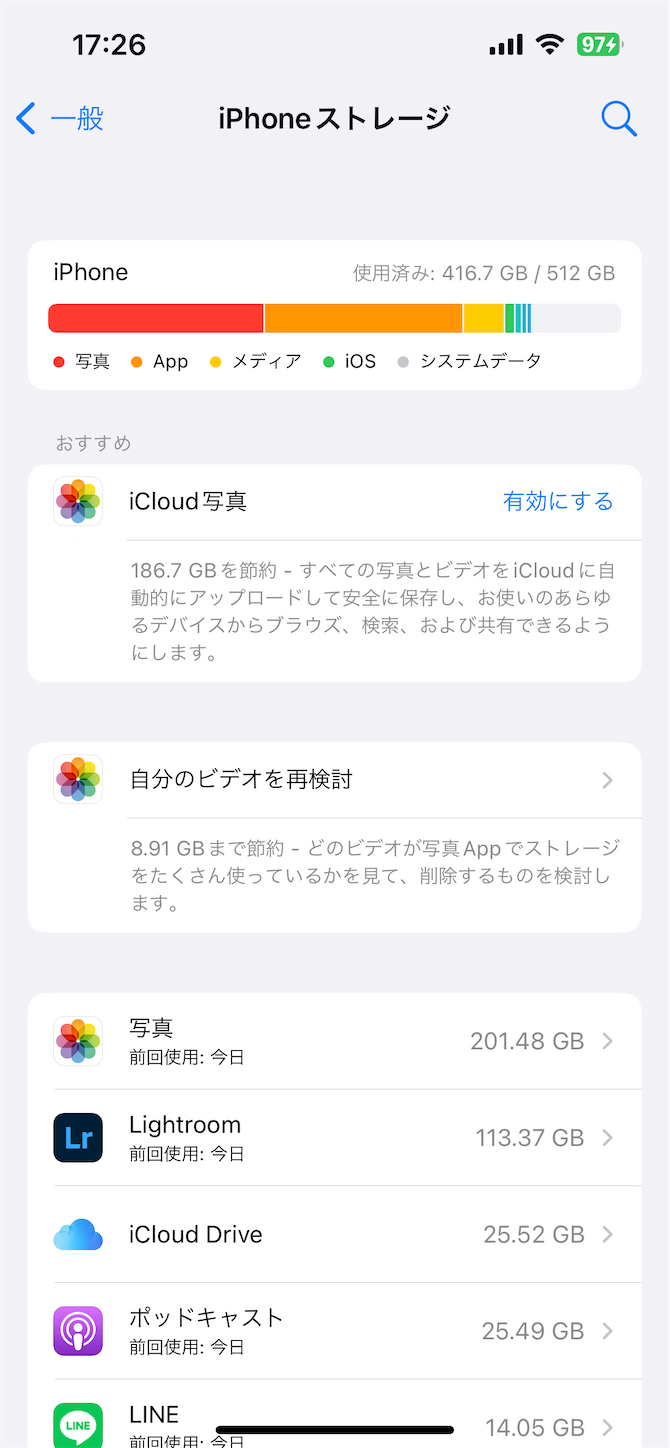Tap the iCloud Drive cloud icon

tap(78, 1235)
